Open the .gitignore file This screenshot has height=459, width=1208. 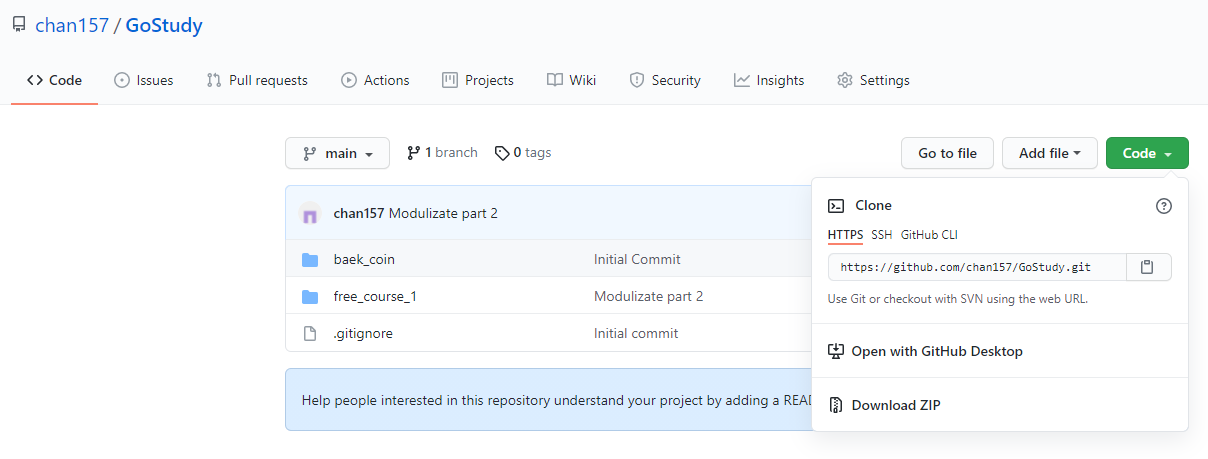[x=363, y=333]
